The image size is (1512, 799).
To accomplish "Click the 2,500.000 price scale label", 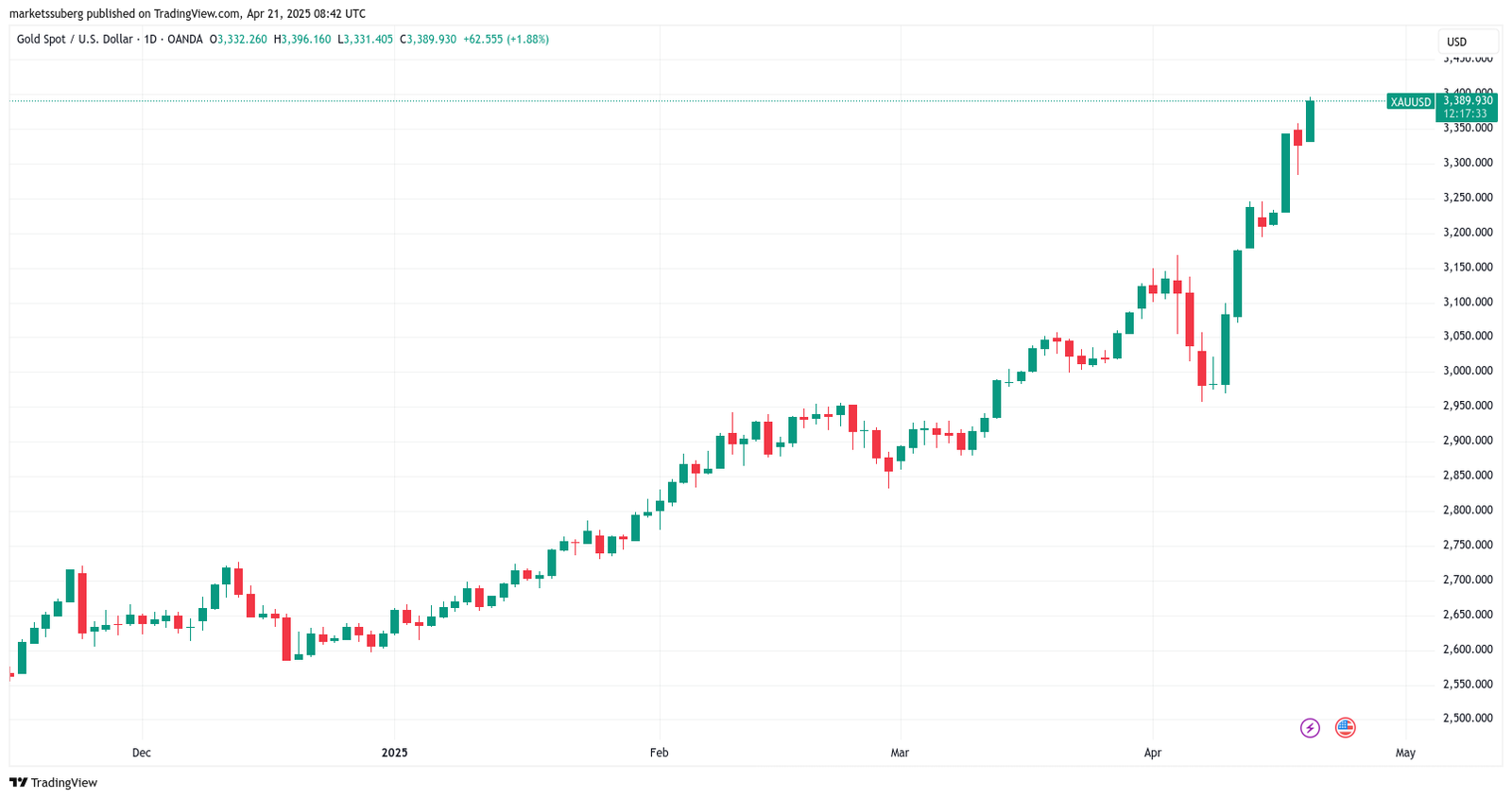I will pyautogui.click(x=1468, y=718).
